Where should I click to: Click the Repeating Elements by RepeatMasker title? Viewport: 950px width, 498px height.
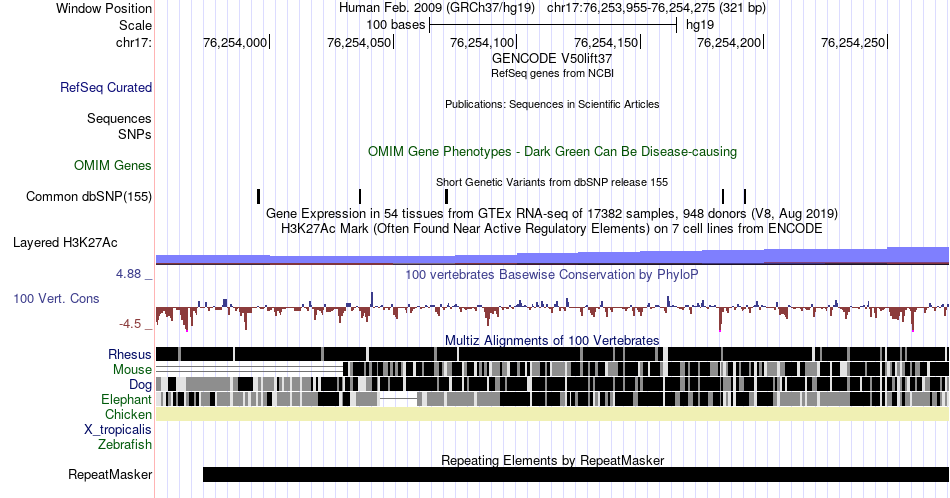[553, 460]
